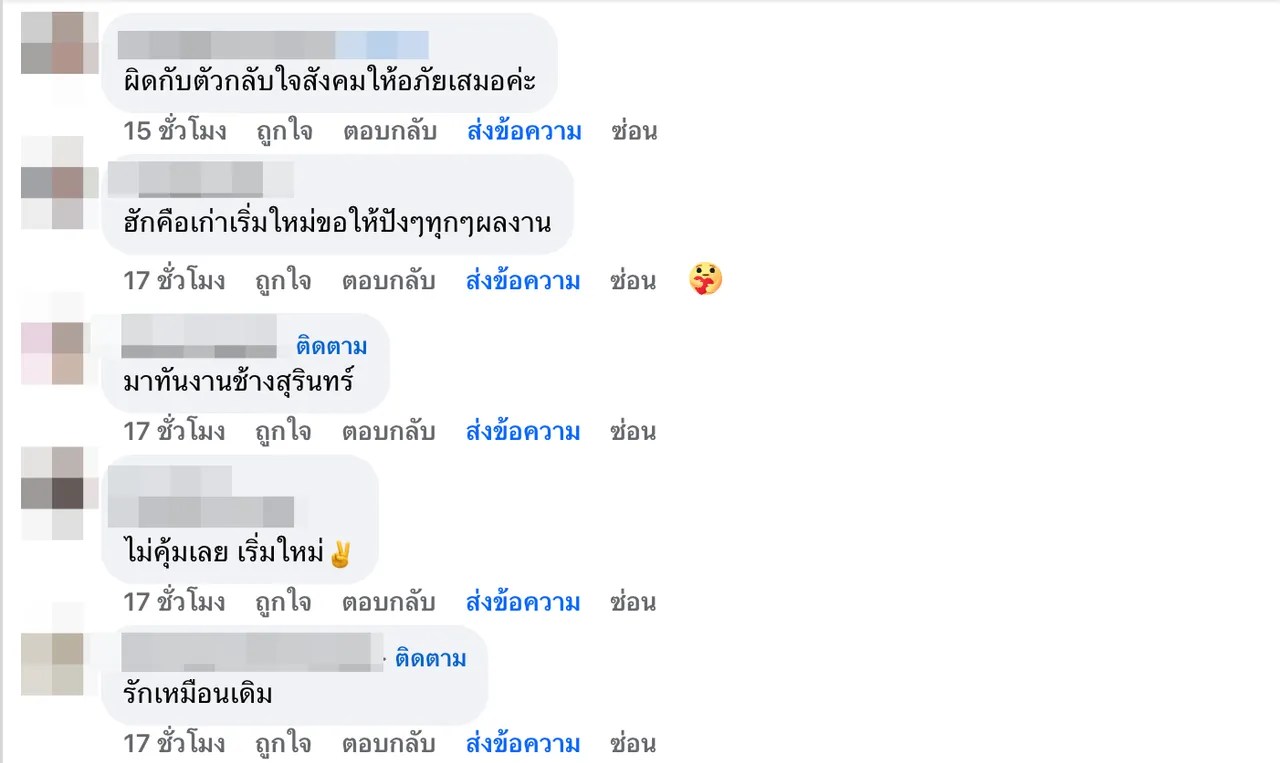Screen dimensions: 1280x763
Task: Open the 15 ชั่วโมง timestamp on the first comment
Action: click(175, 131)
